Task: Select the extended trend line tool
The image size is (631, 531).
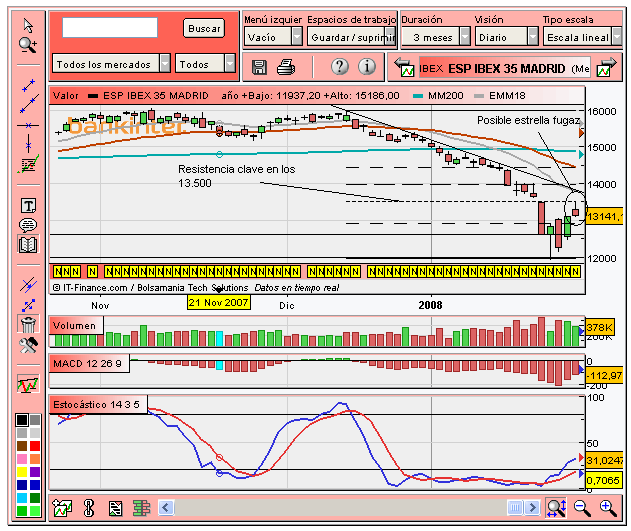Action: click(29, 104)
